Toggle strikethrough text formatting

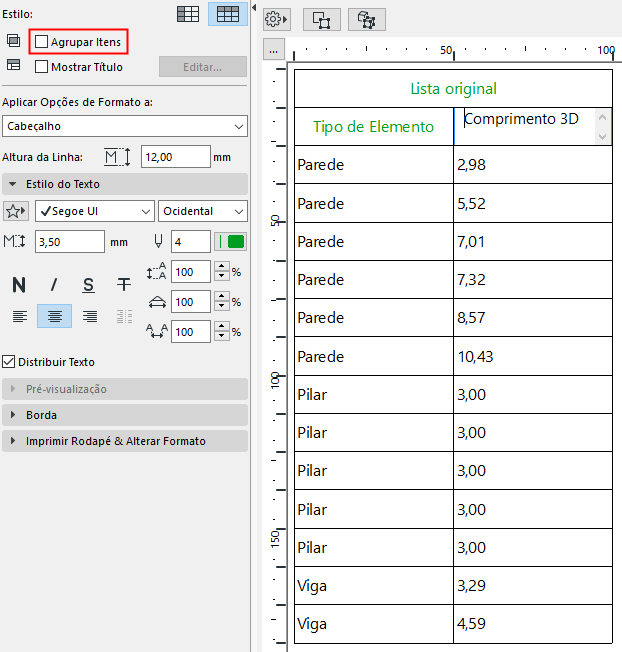[x=124, y=285]
